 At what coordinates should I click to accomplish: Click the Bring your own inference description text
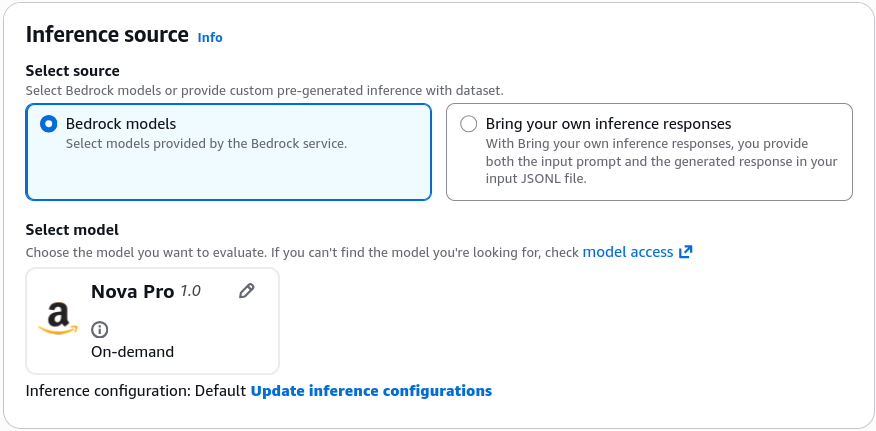[x=661, y=162]
